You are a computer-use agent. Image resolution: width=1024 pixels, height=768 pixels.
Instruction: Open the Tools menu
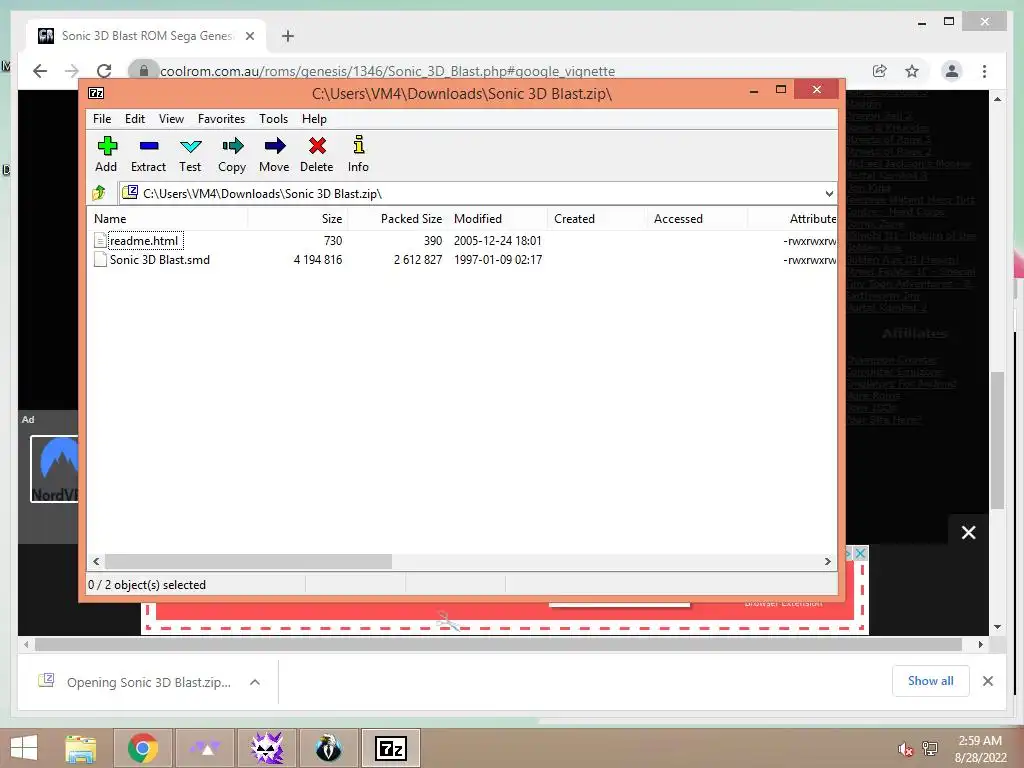coord(274,119)
